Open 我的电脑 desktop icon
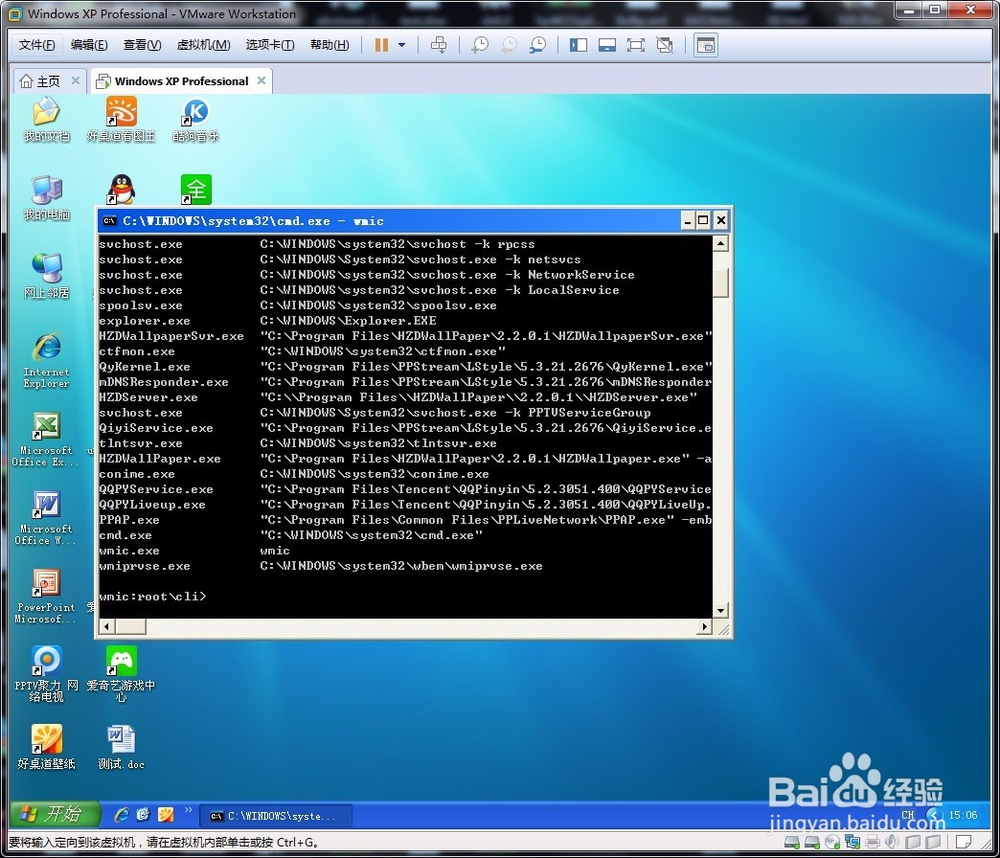Viewport: 1000px width, 858px height. (46, 198)
